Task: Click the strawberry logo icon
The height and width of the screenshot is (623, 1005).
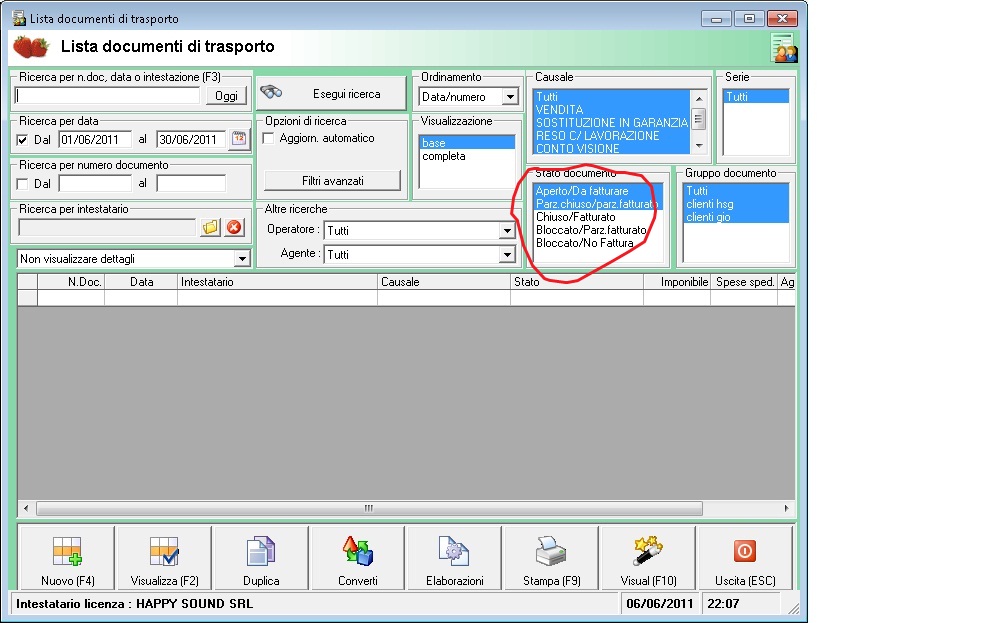Action: (x=31, y=47)
